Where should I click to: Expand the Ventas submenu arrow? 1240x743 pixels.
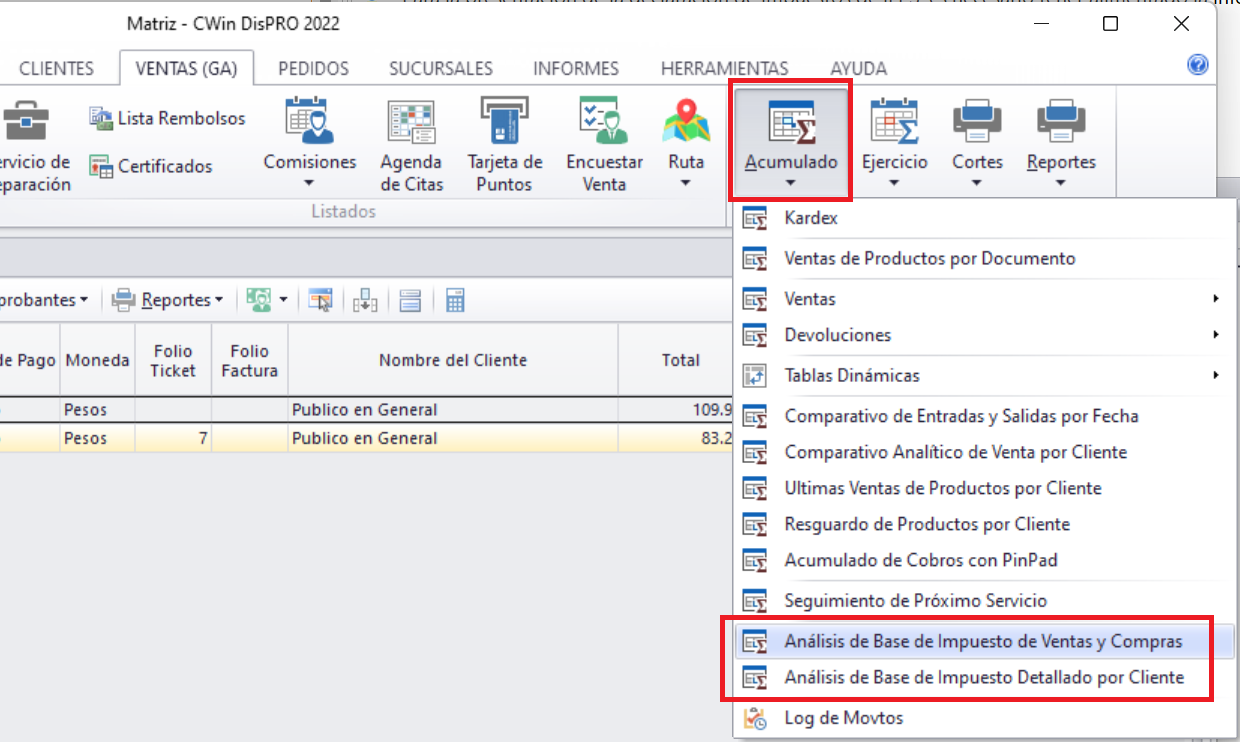[x=1215, y=299]
